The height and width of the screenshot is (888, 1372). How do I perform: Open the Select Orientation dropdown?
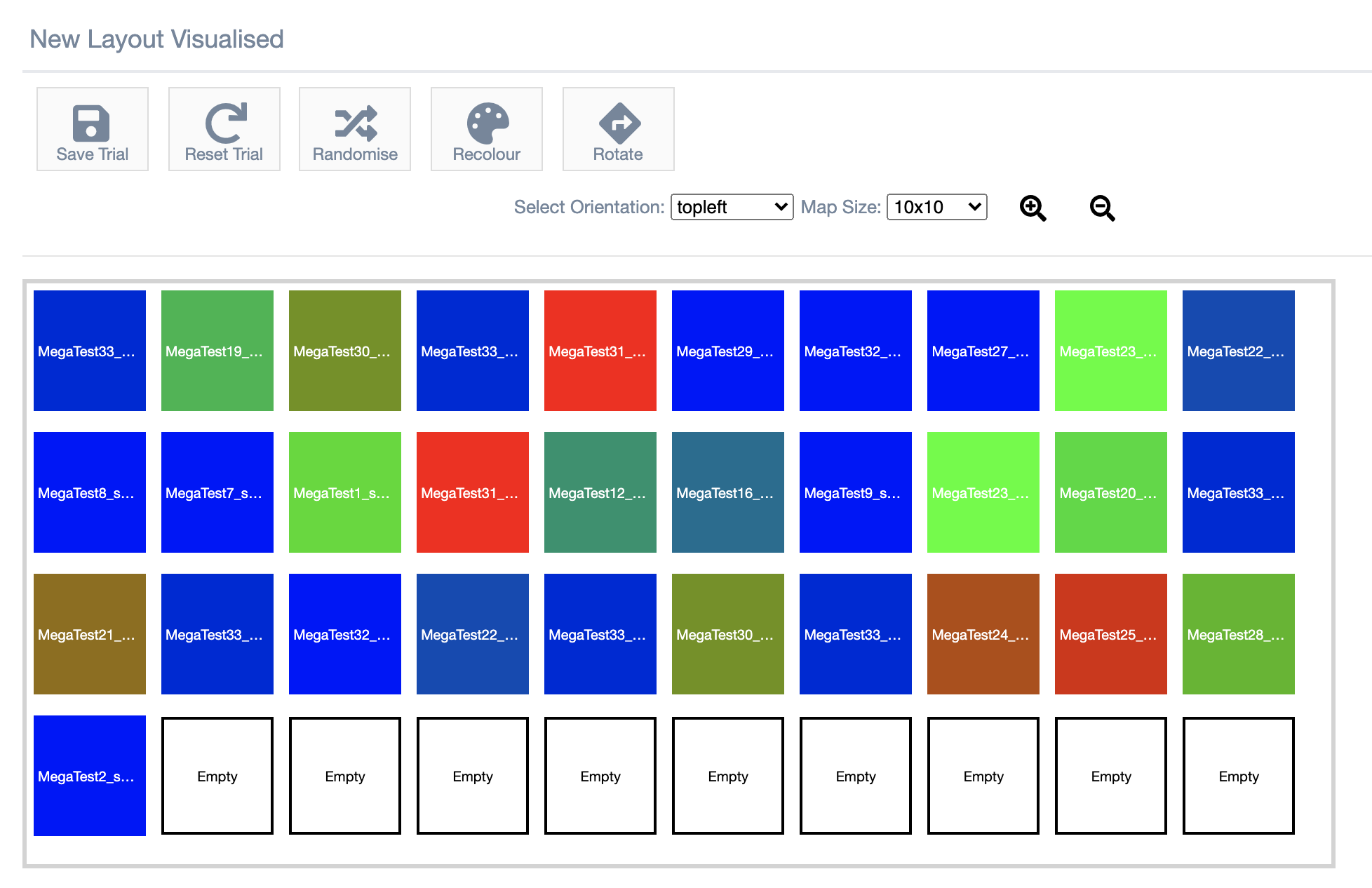click(x=732, y=207)
